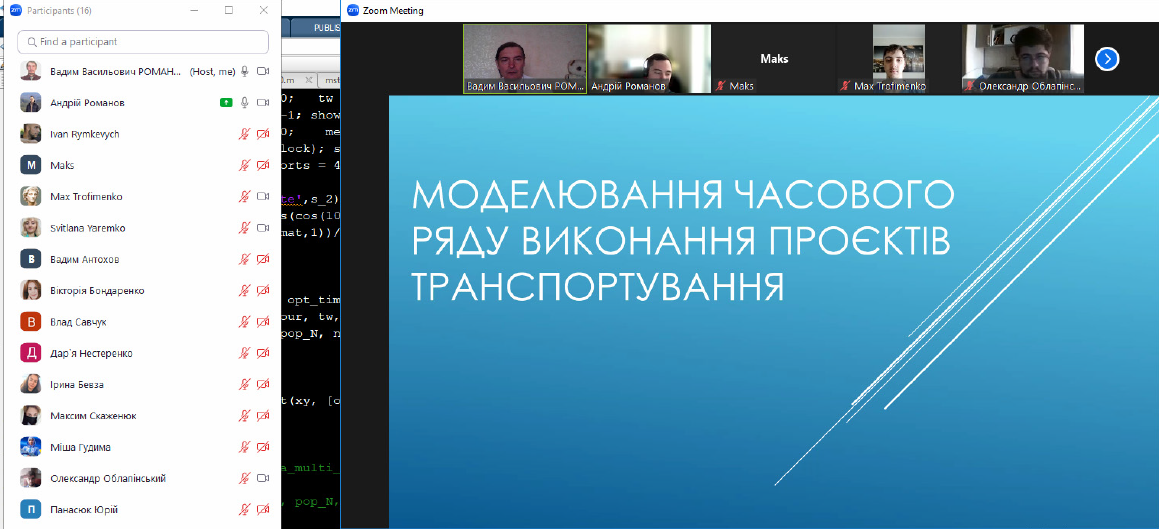Click the Find a participant search field
1159x529 pixels.
(143, 42)
